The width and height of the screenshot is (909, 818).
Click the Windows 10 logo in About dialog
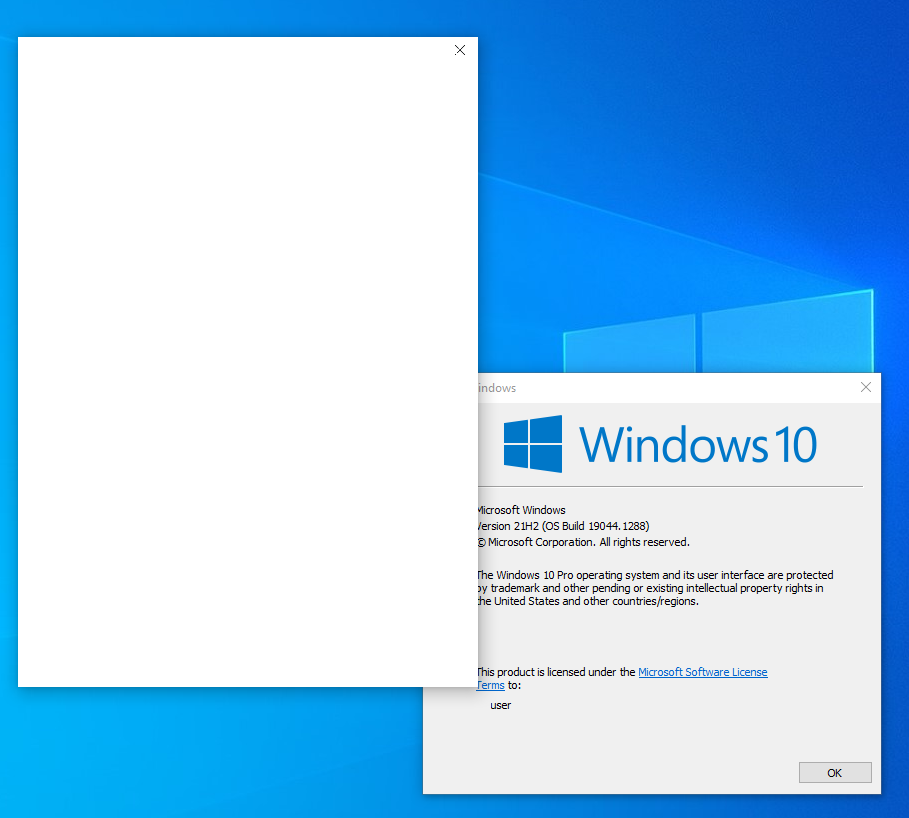(x=533, y=444)
